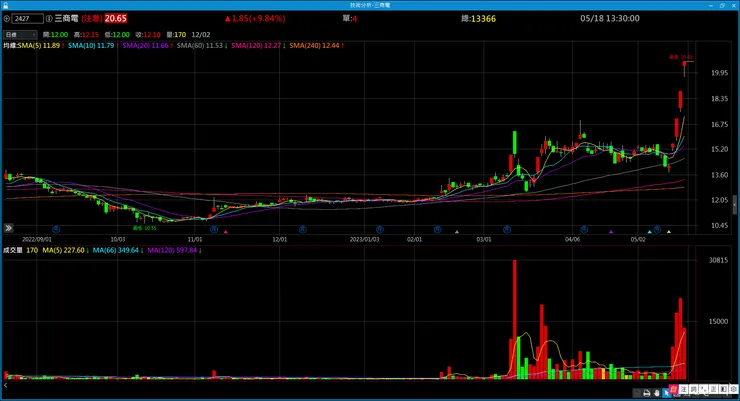
Task: Open the info icon next to 三商電
Action: coord(49,19)
